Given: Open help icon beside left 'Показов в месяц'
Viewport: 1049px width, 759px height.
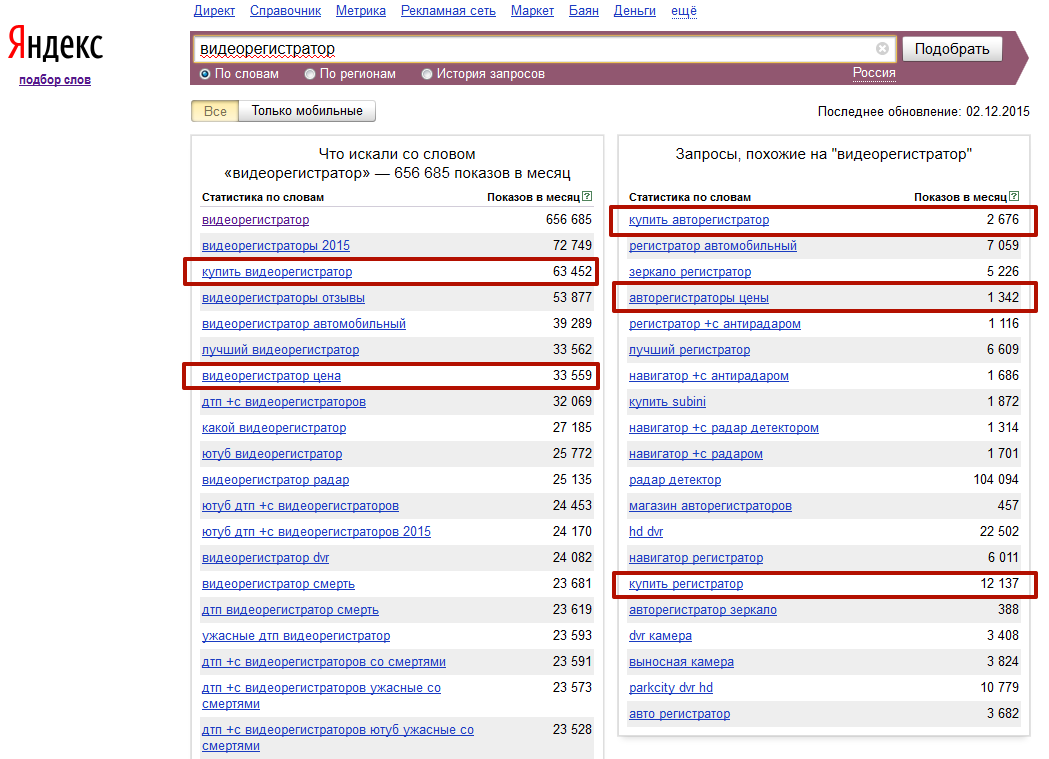Looking at the screenshot, I should 587,196.
